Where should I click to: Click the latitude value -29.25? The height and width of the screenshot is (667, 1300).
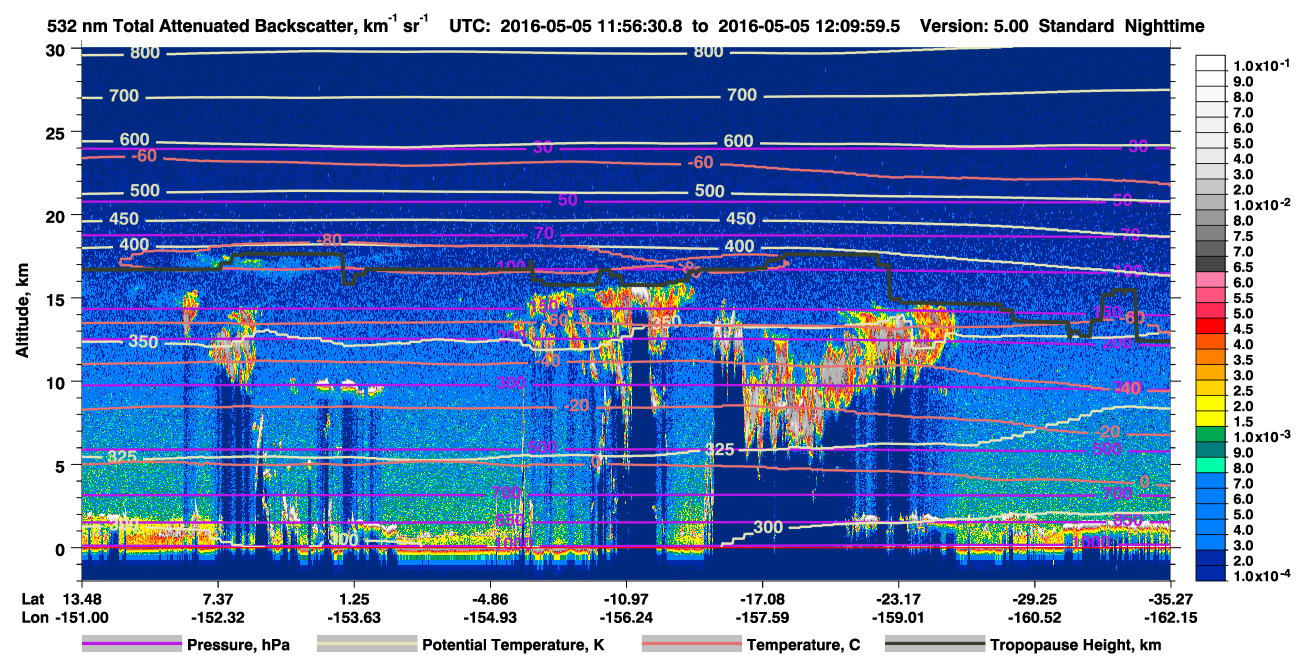click(1034, 601)
